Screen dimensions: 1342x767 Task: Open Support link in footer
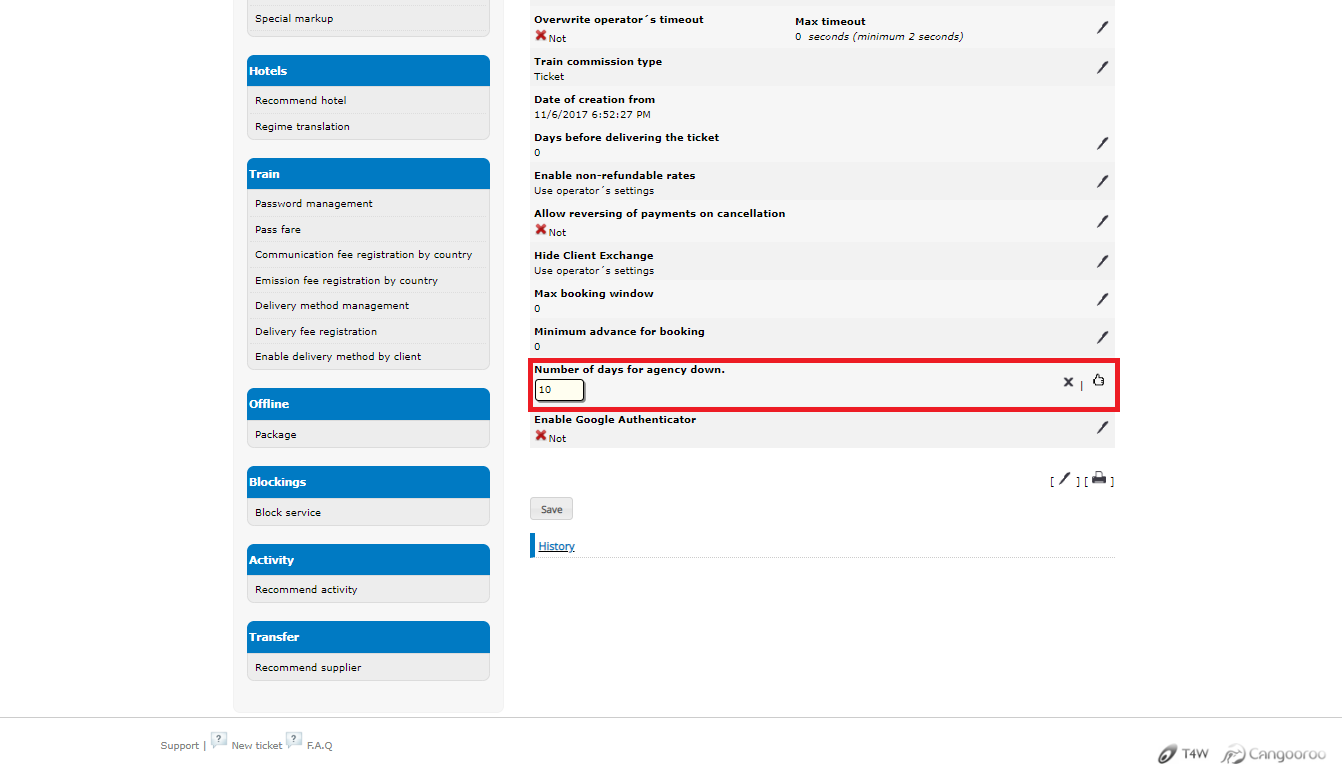pos(180,746)
